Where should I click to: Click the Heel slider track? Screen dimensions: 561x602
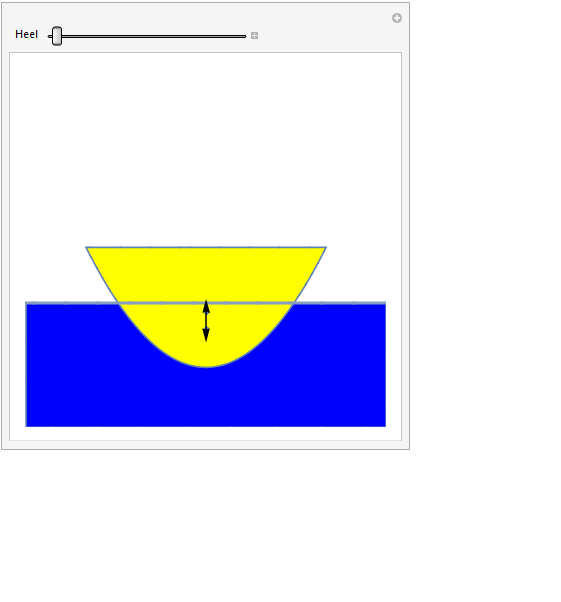click(x=147, y=36)
